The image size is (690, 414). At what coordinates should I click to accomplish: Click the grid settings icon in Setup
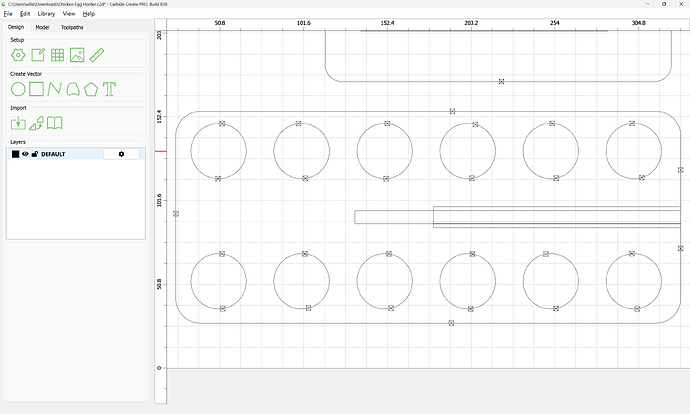pos(58,56)
